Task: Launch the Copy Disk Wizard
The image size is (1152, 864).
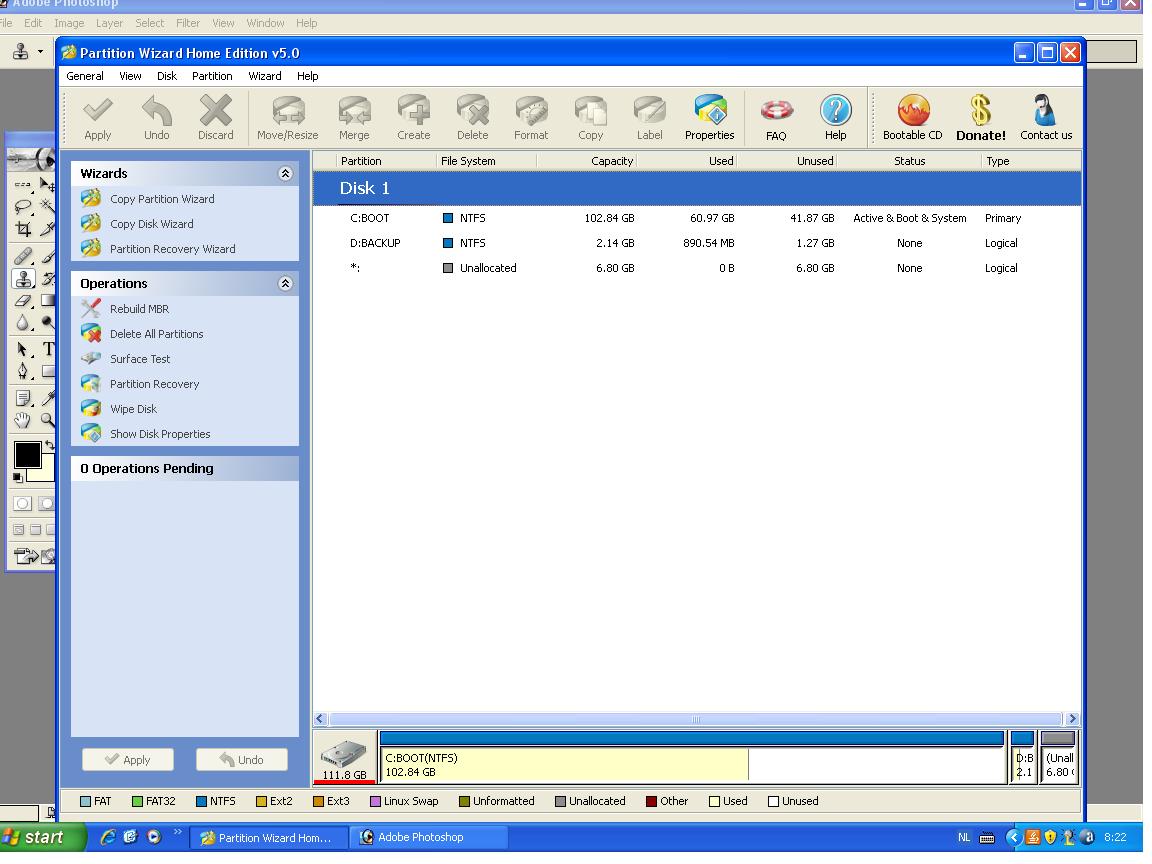Action: [x=151, y=224]
